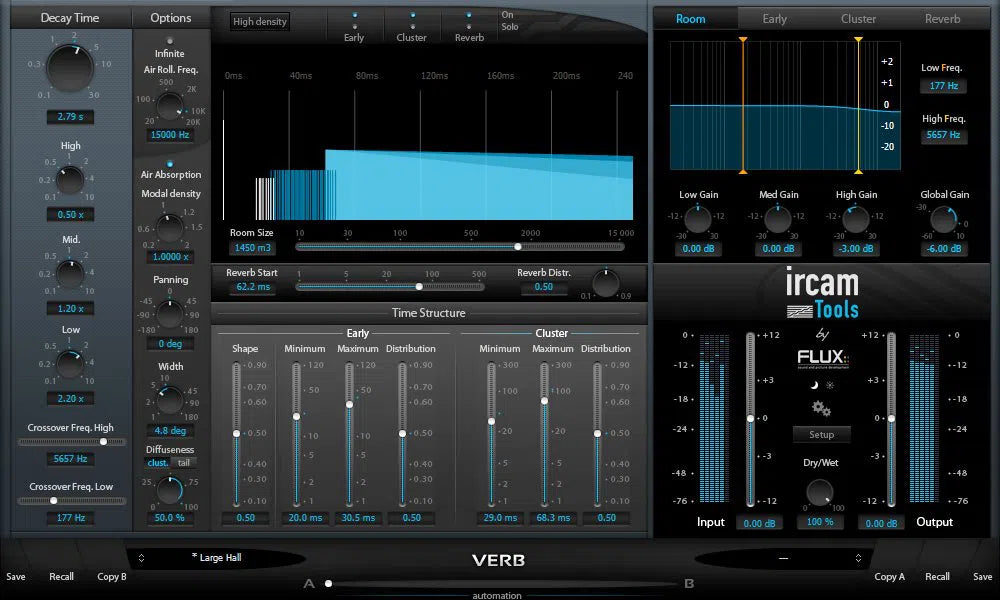Toggle the Cluster section LED
1000x600 pixels.
(413, 15)
